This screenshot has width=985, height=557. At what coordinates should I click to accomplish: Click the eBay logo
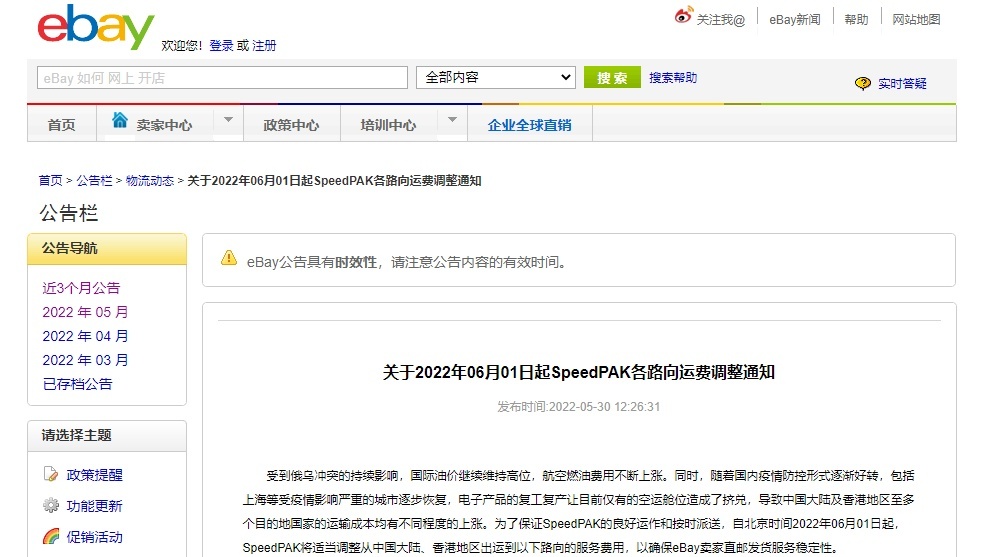[96, 27]
